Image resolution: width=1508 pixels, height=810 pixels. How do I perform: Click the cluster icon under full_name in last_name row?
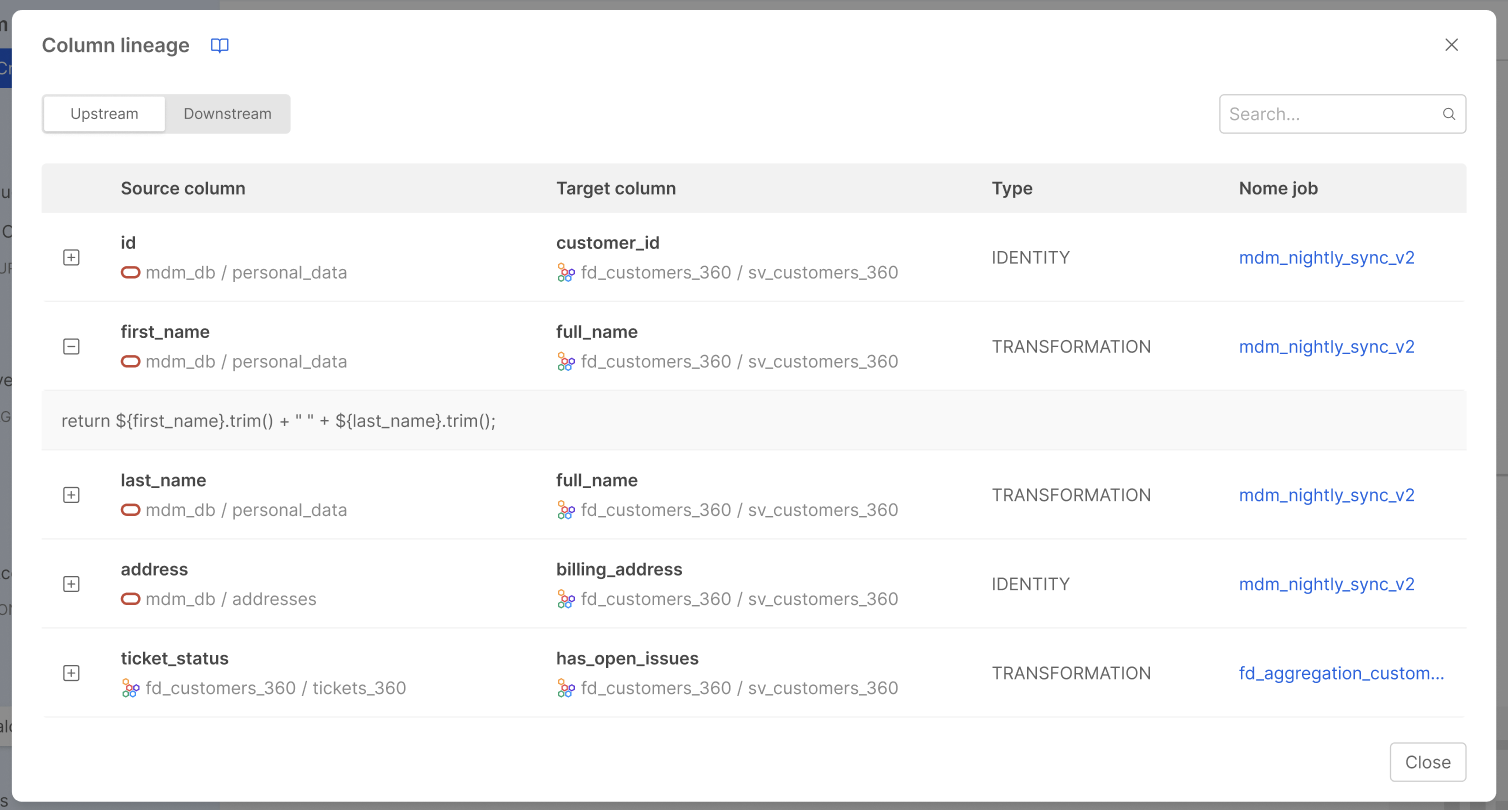[x=565, y=511]
